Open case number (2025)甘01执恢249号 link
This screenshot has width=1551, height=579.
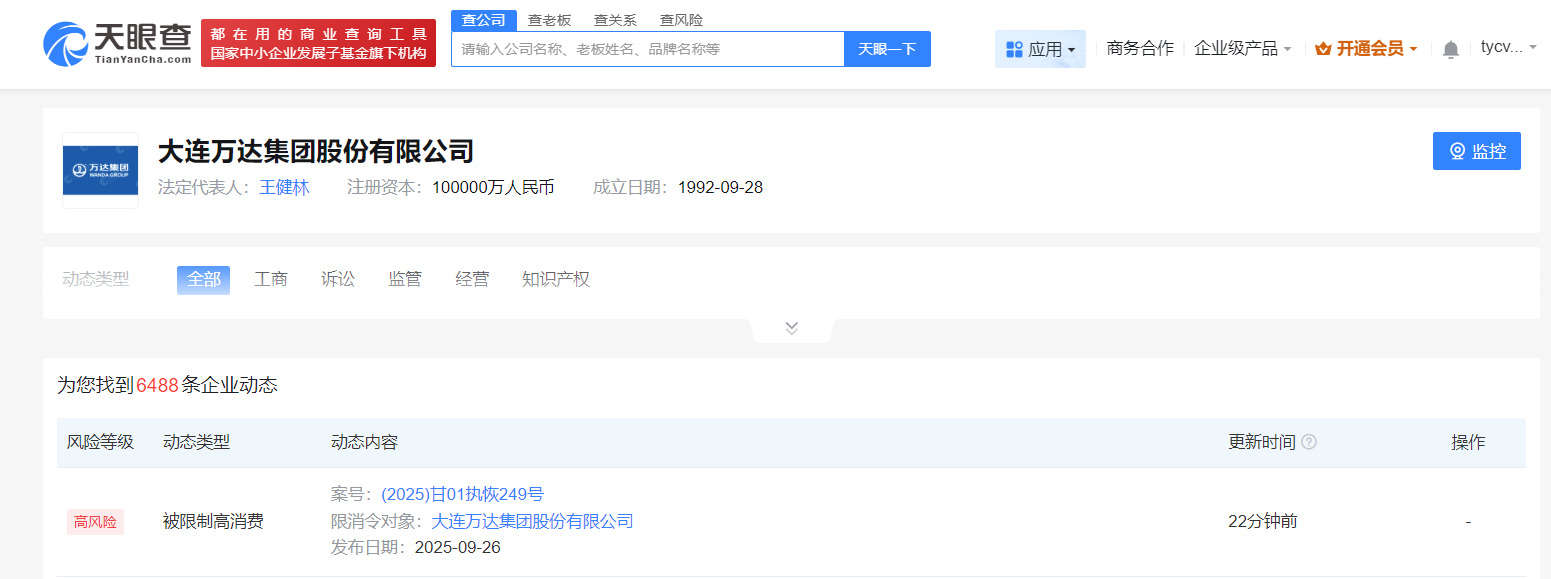point(462,494)
